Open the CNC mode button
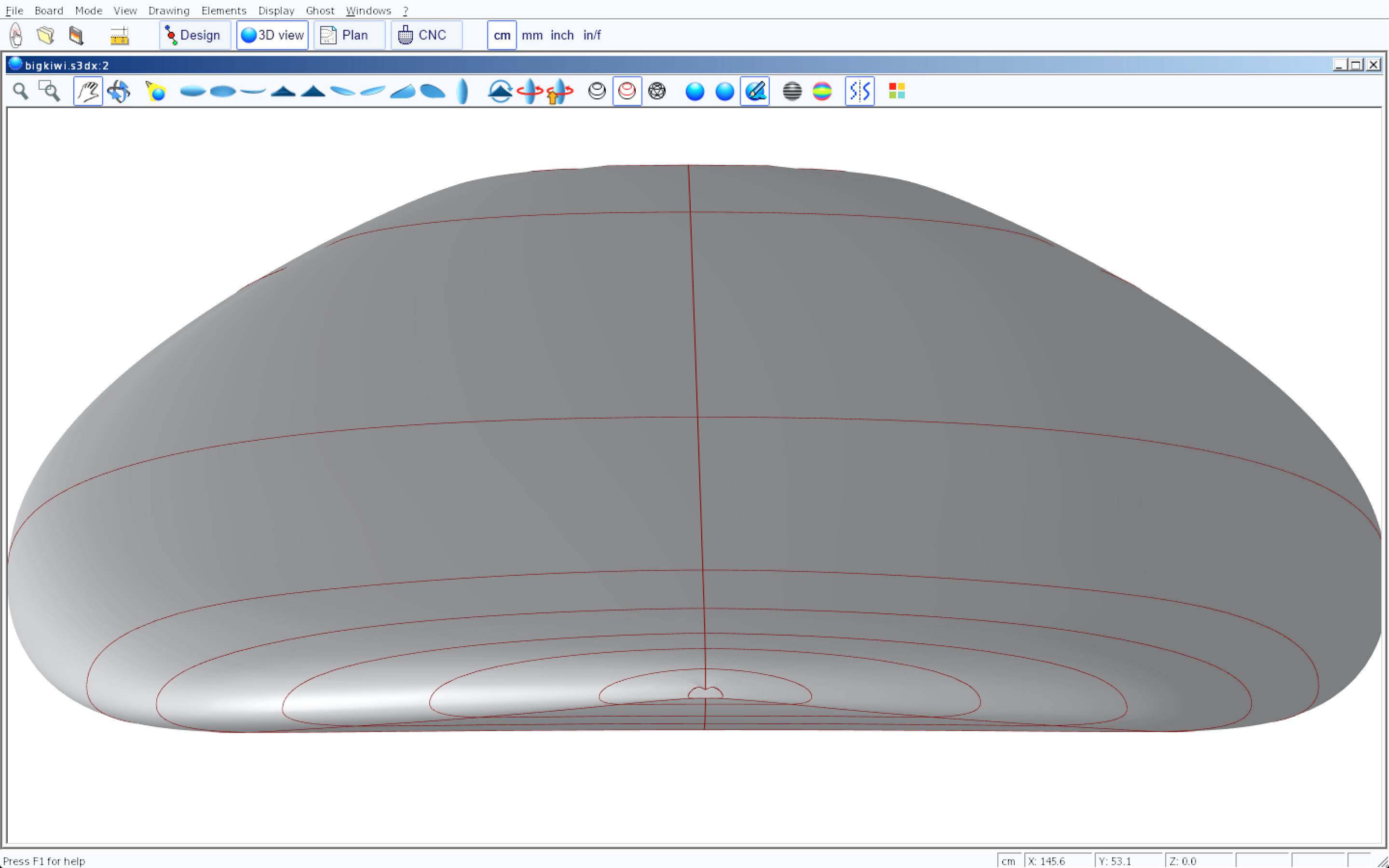Screen dimensions: 1389x868 (426, 35)
